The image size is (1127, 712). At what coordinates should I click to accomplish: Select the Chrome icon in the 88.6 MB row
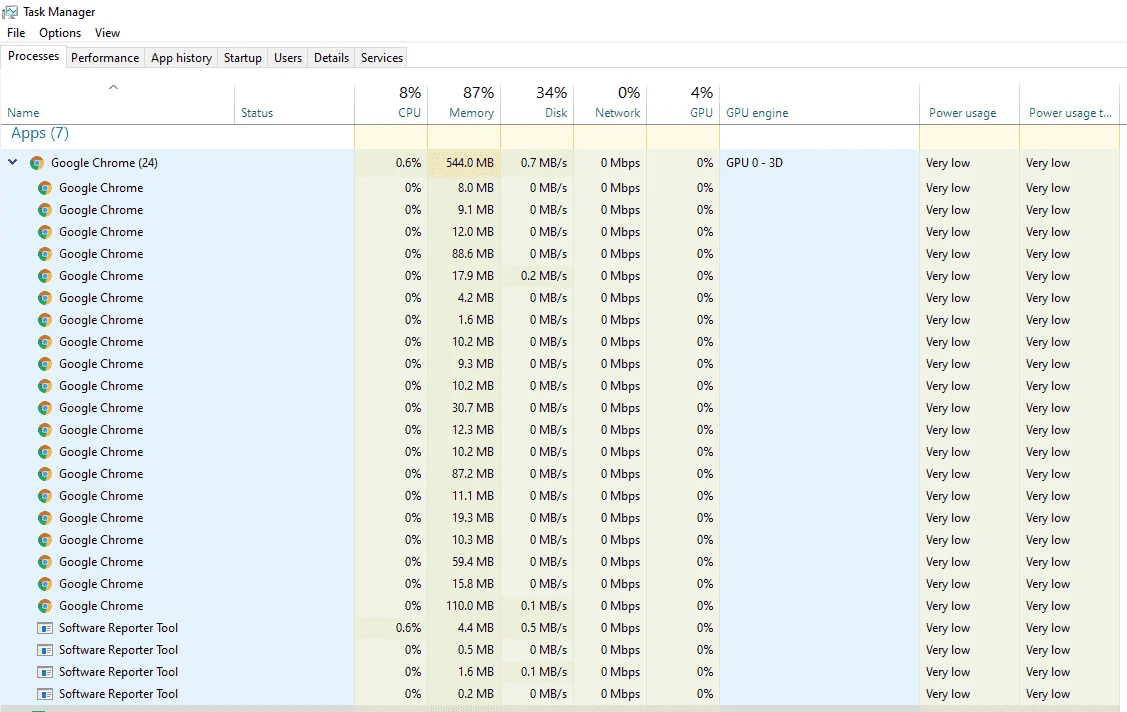point(45,254)
